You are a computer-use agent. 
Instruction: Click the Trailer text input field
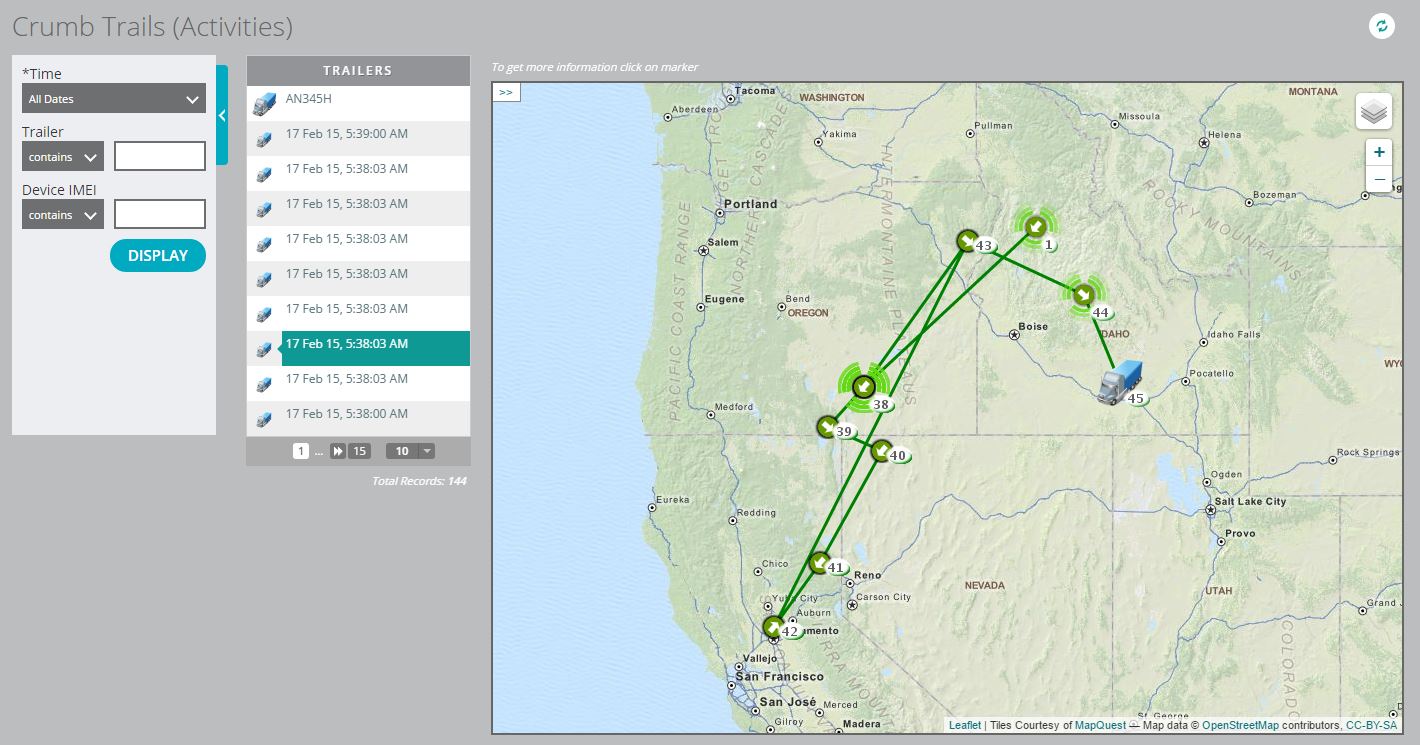click(x=160, y=156)
